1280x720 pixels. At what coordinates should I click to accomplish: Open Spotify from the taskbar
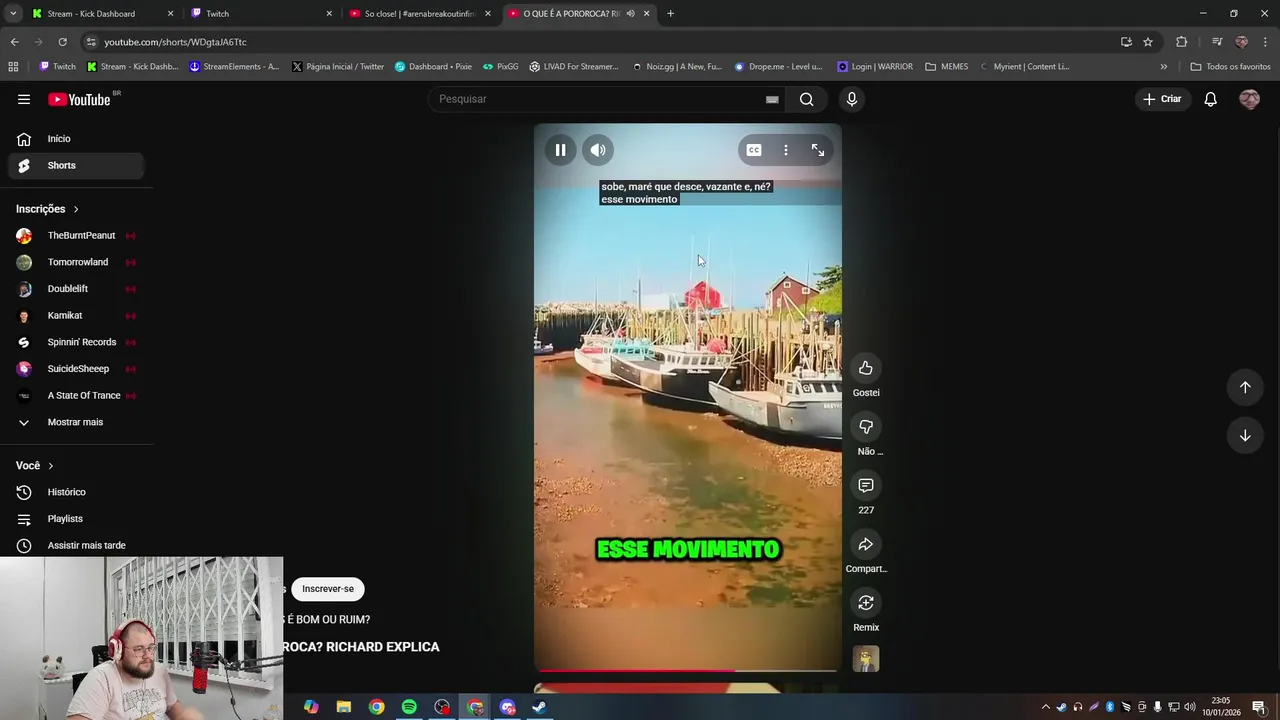point(409,707)
